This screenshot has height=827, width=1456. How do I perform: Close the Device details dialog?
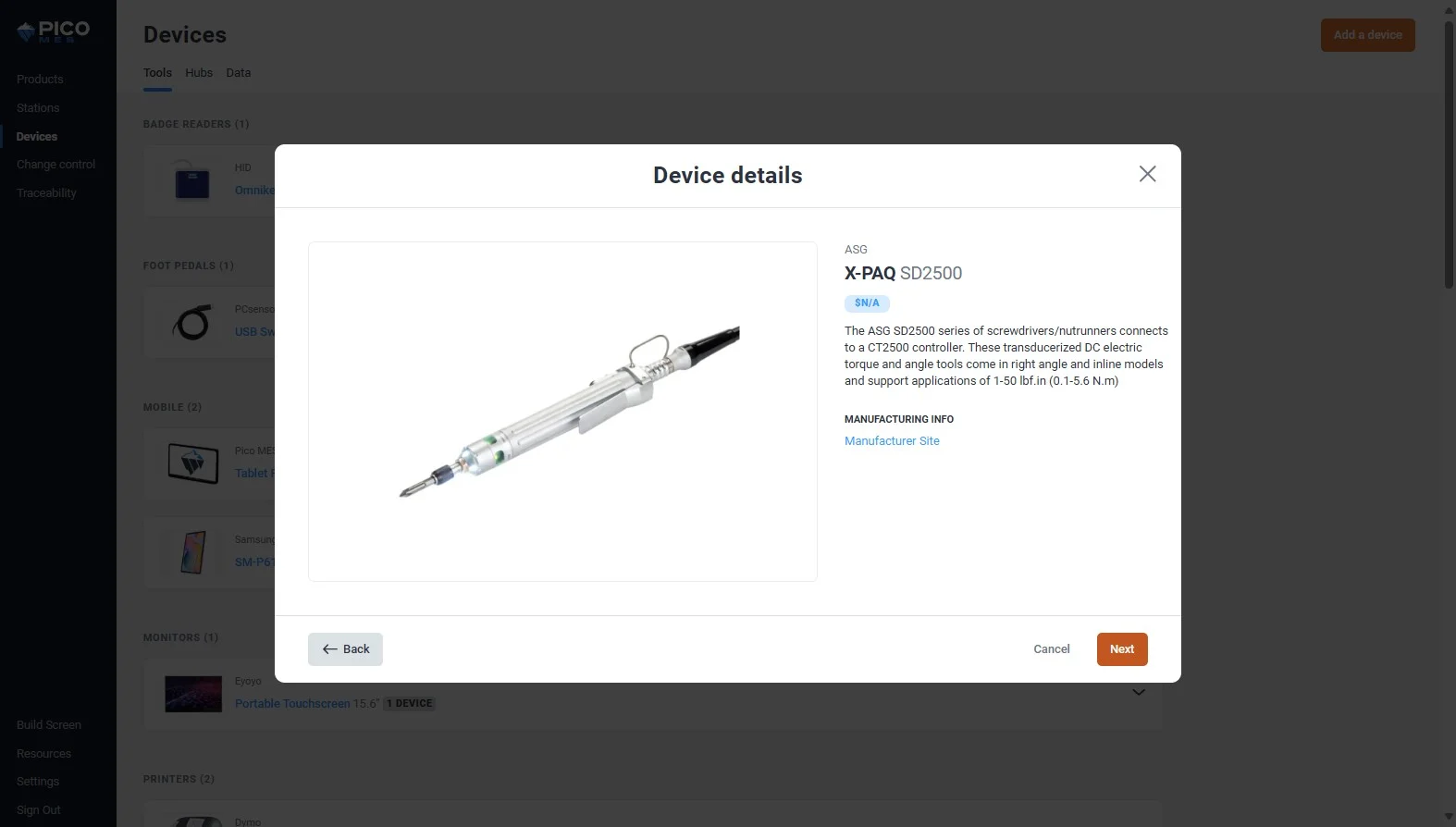point(1147,174)
